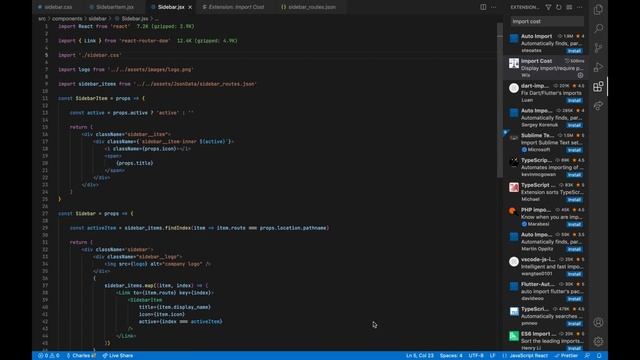The image size is (640, 360).
Task: Install Sublime Text keymap by Microsoft
Action: [574, 150]
